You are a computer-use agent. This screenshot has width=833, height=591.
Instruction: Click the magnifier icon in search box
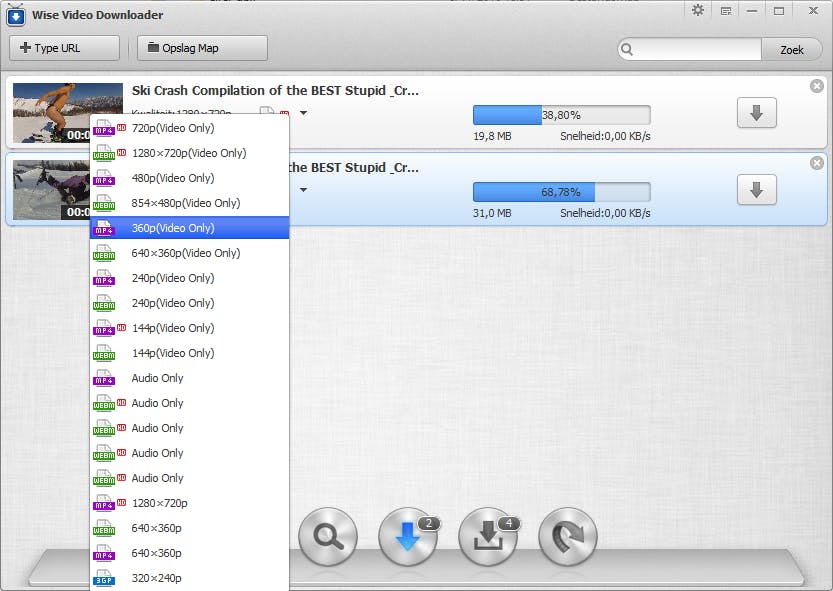[627, 49]
